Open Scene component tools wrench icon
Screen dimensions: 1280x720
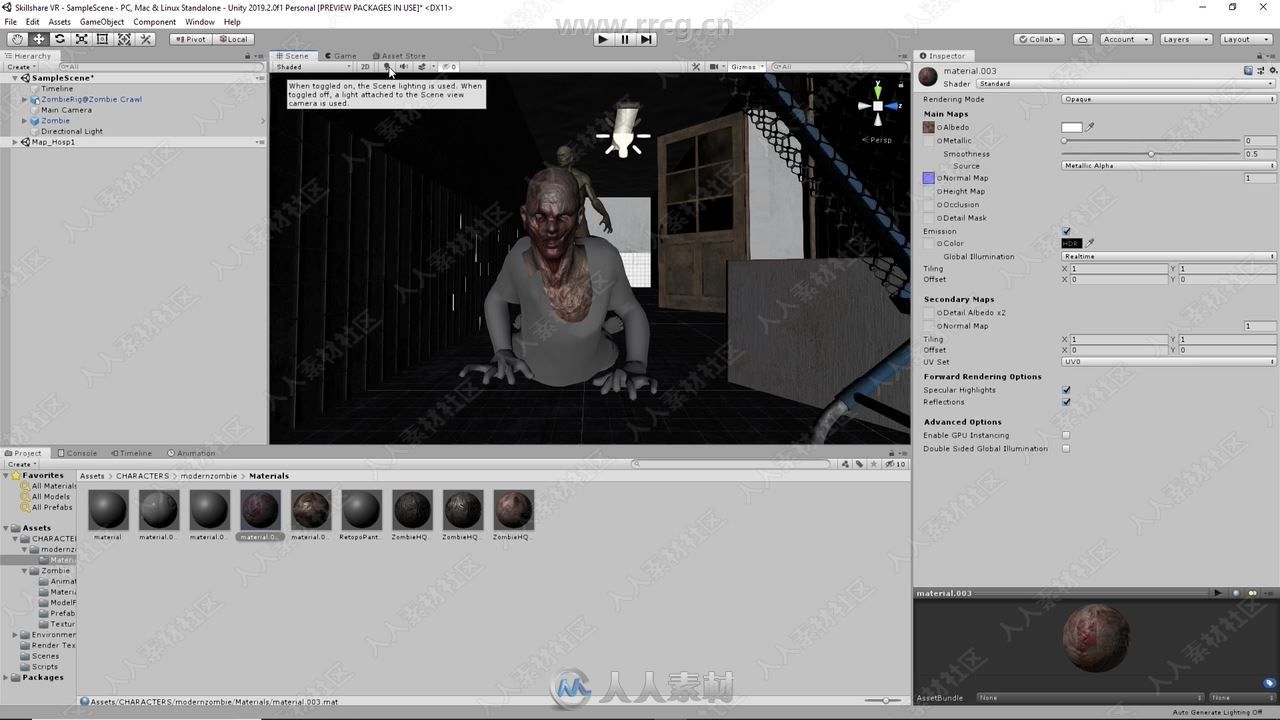(696, 67)
